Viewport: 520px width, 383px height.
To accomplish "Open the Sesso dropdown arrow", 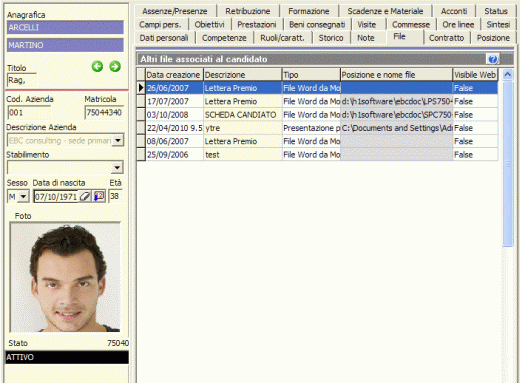I will click(23, 196).
